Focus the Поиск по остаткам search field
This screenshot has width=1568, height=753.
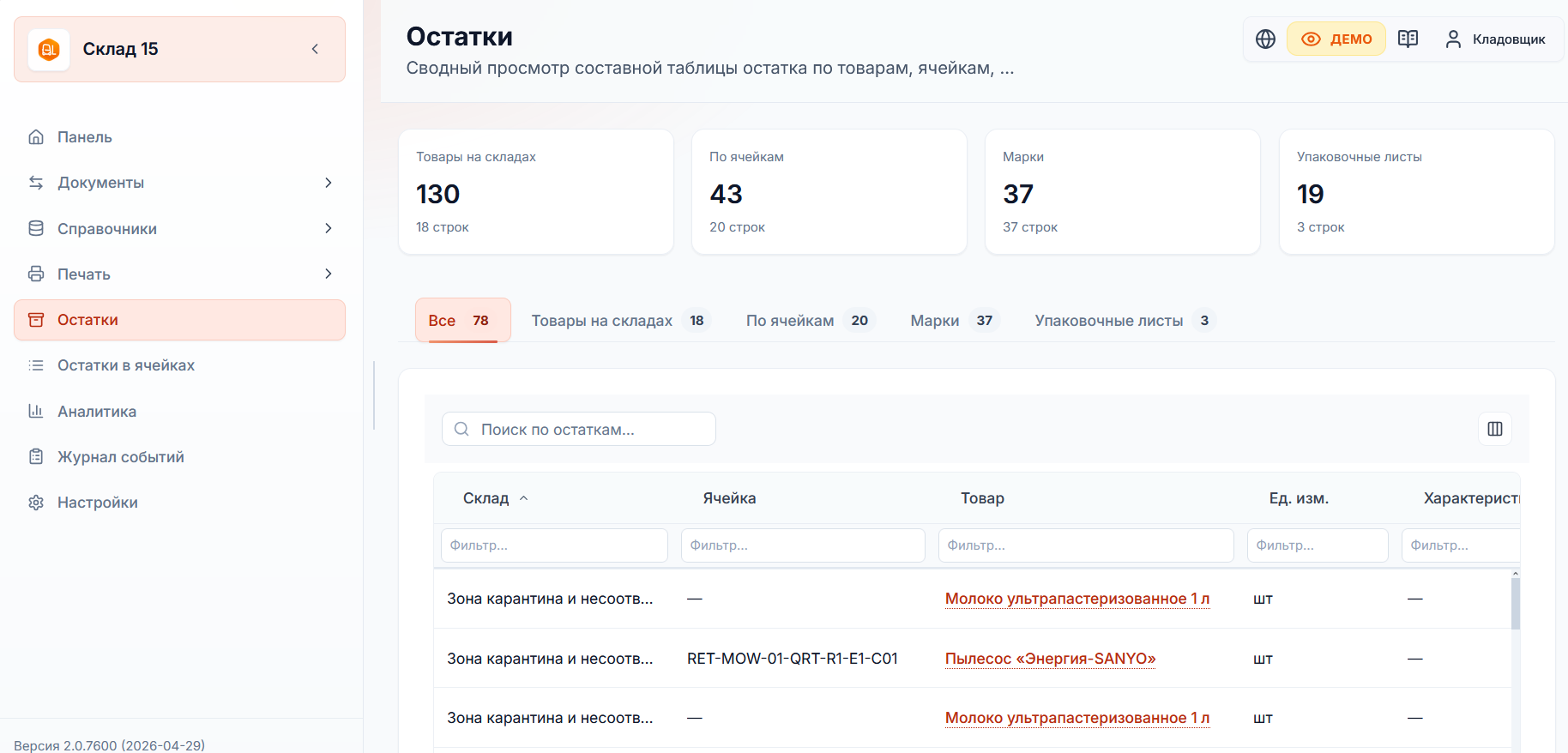coord(579,429)
